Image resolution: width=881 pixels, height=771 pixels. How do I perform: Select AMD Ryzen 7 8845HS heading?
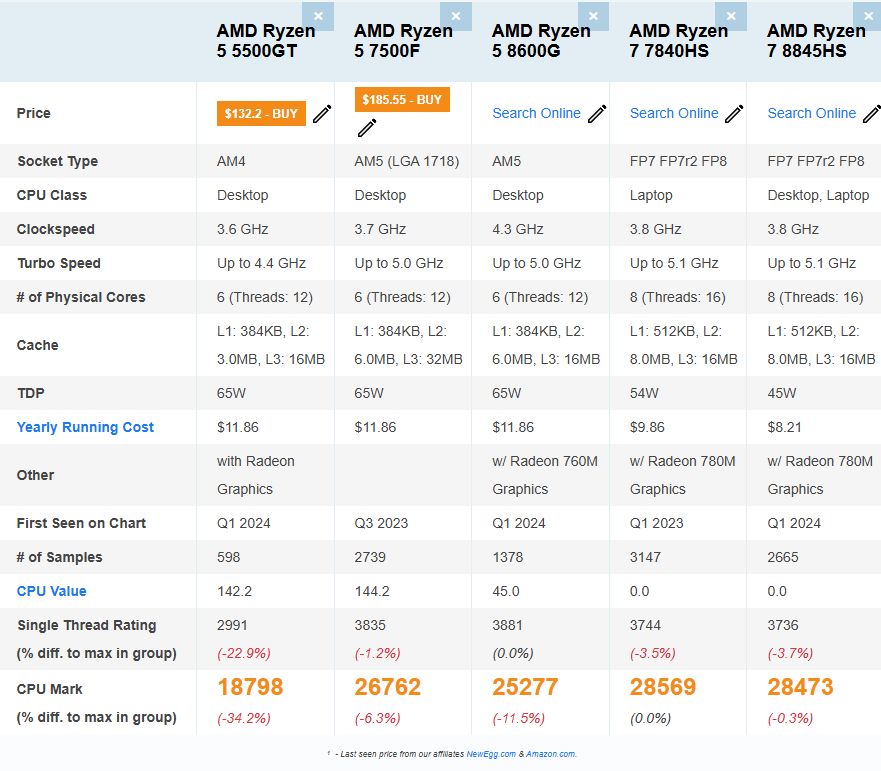pos(816,40)
